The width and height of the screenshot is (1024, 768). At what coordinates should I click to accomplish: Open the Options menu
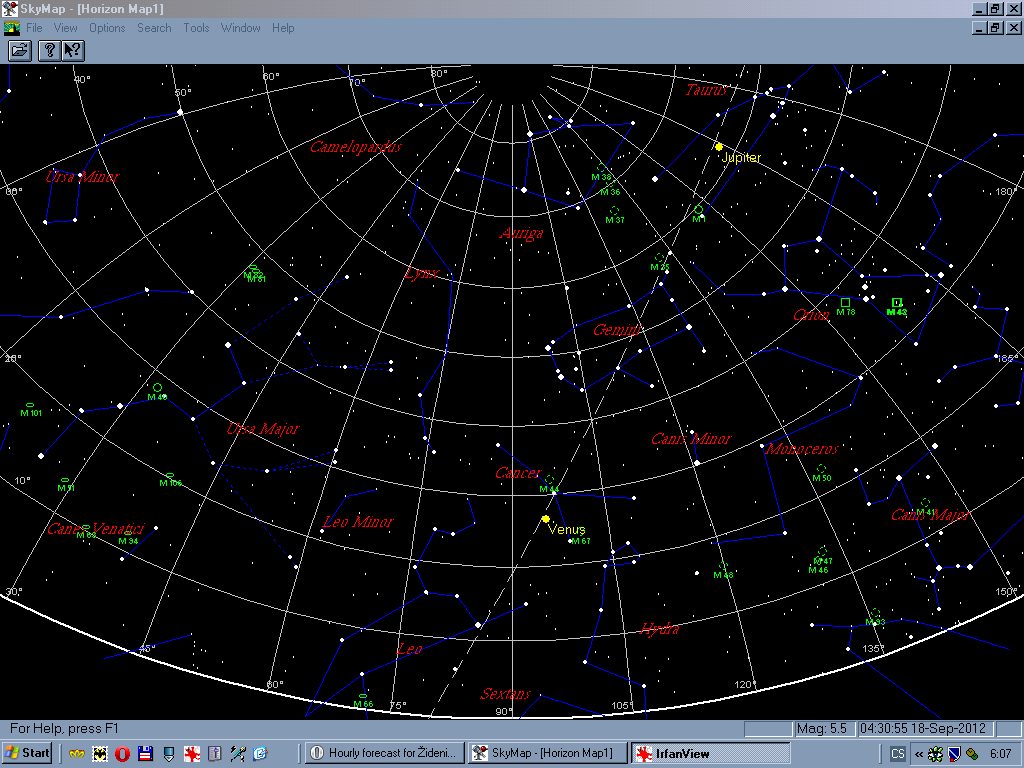pyautogui.click(x=107, y=28)
